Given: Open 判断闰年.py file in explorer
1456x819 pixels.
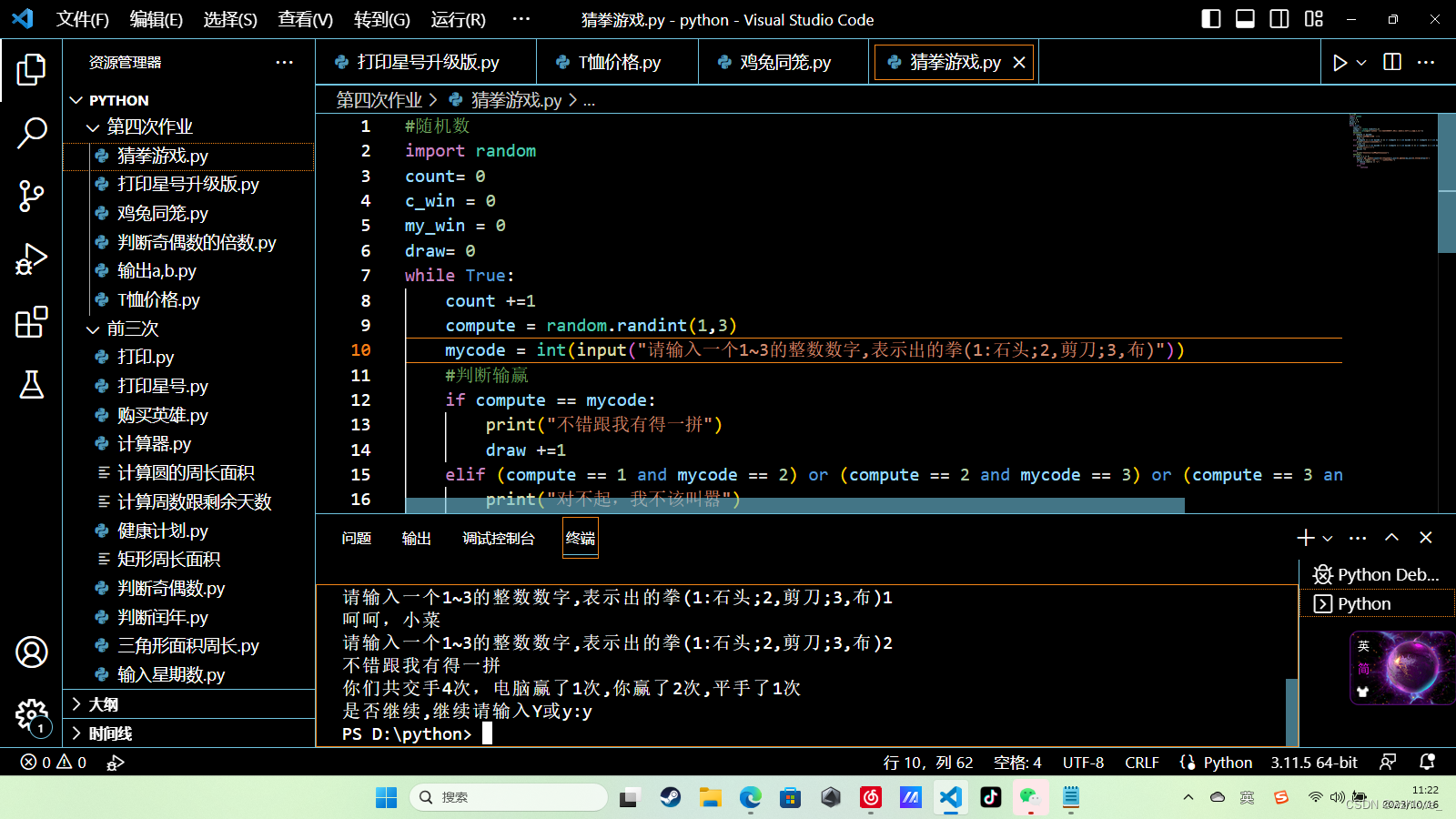Looking at the screenshot, I should 188,617.
